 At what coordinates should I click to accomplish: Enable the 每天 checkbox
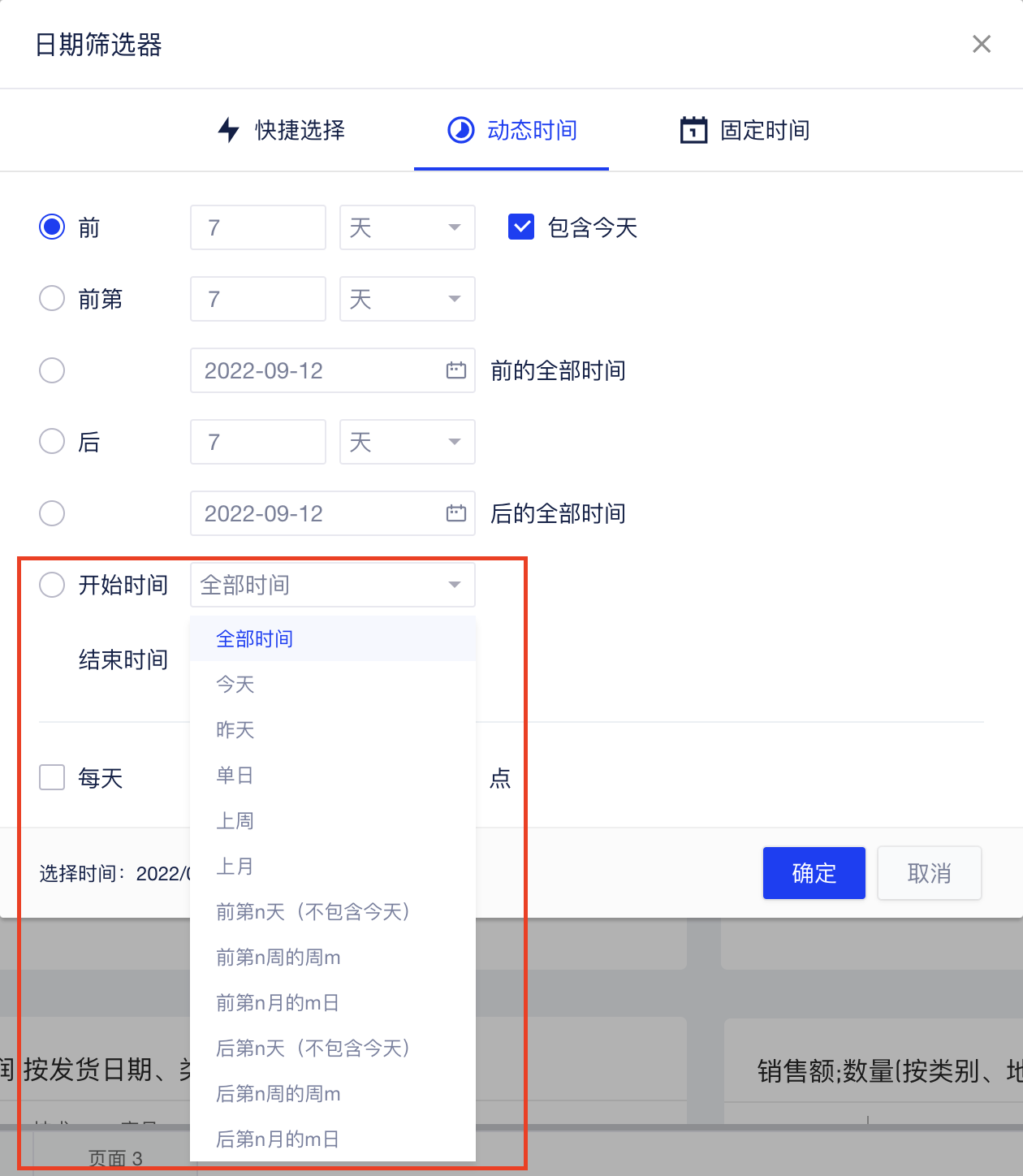51,777
